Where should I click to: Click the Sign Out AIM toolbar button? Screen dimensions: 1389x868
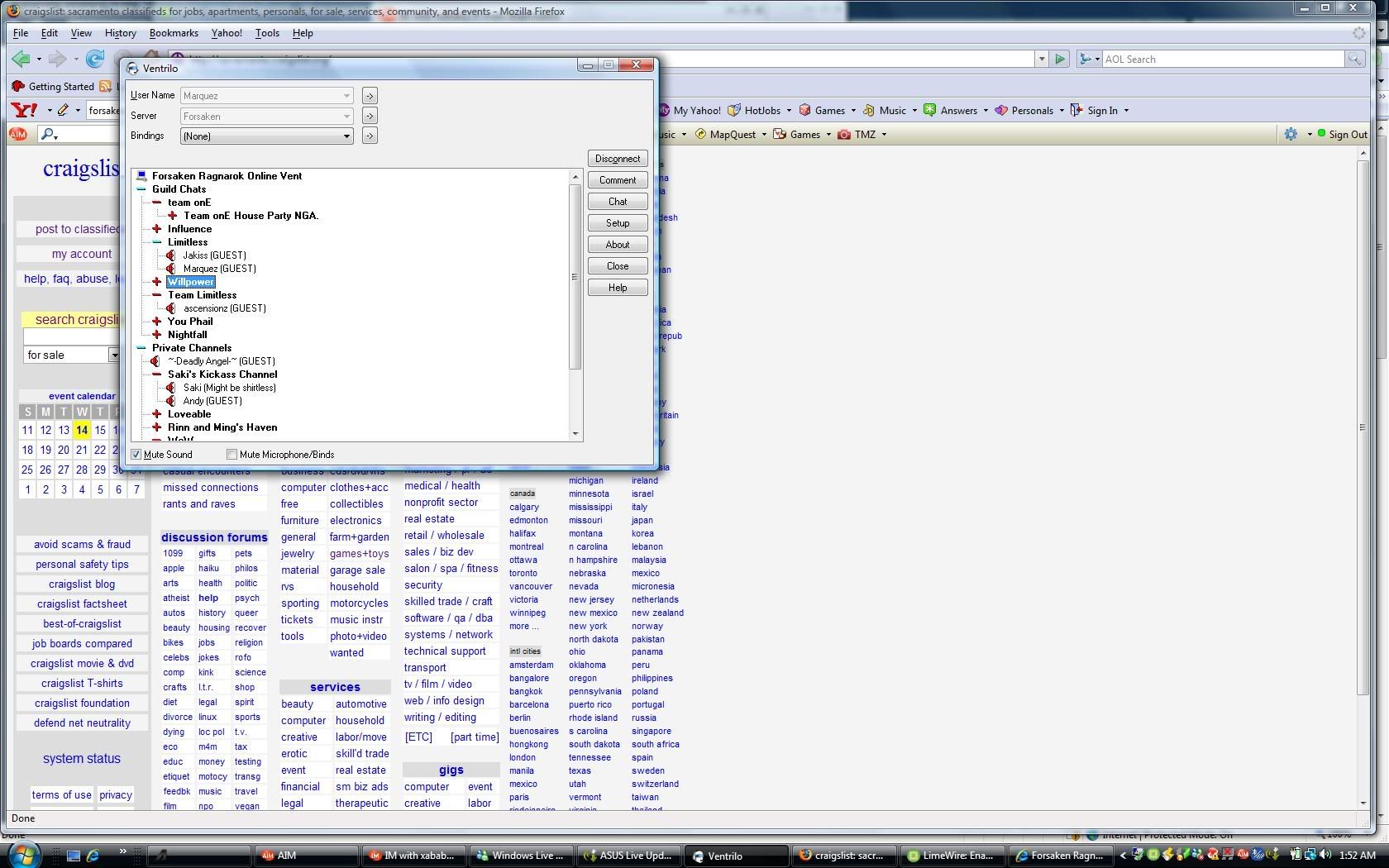1343,134
